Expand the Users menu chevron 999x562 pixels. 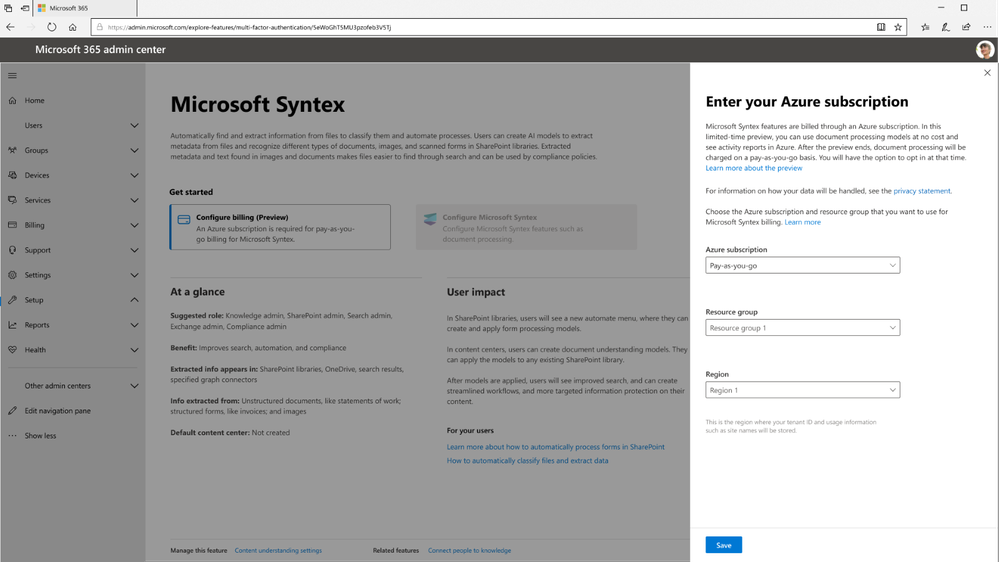134,125
